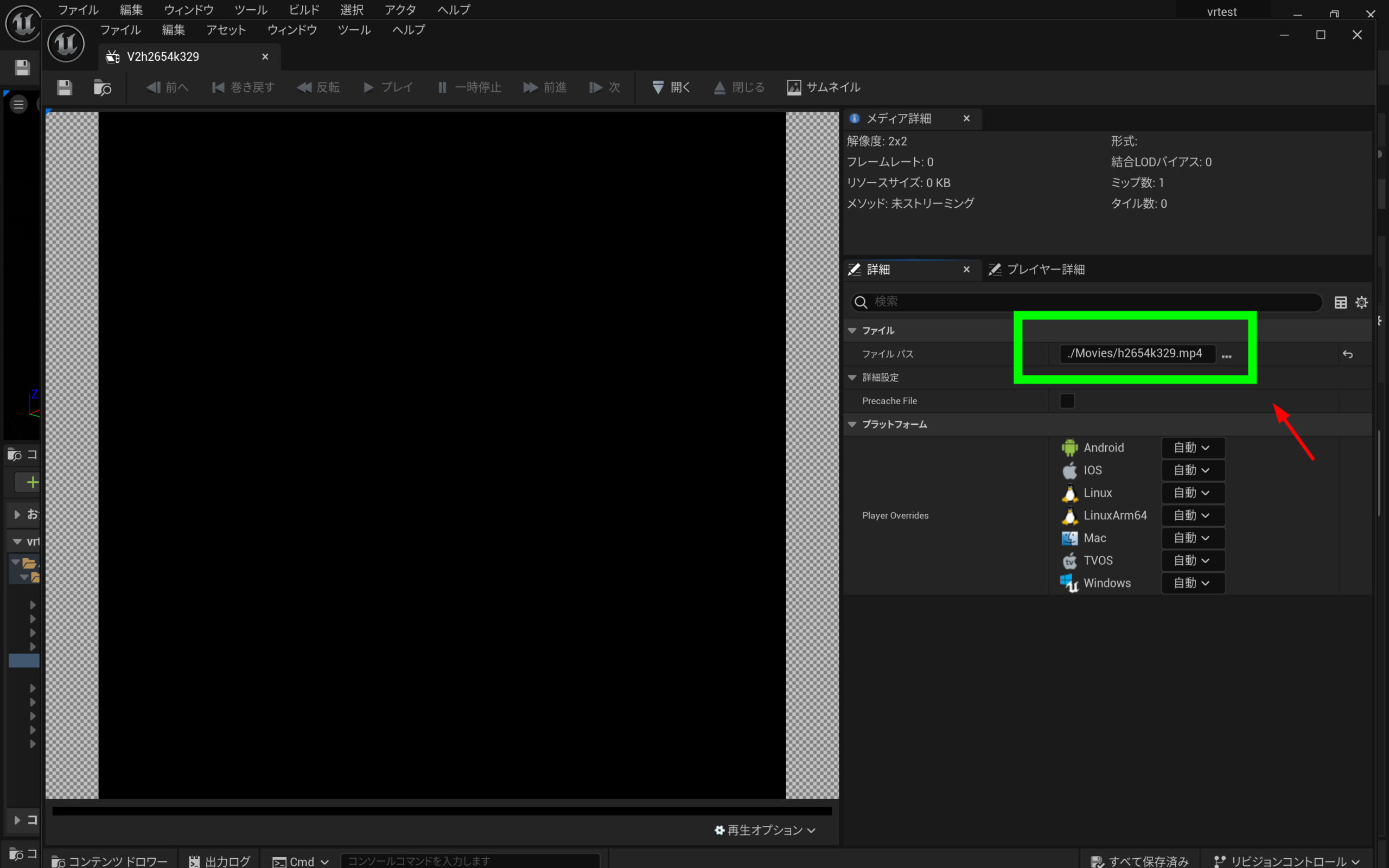Click the media playback scrub bar
This screenshot has width=1389, height=868.
point(442,811)
